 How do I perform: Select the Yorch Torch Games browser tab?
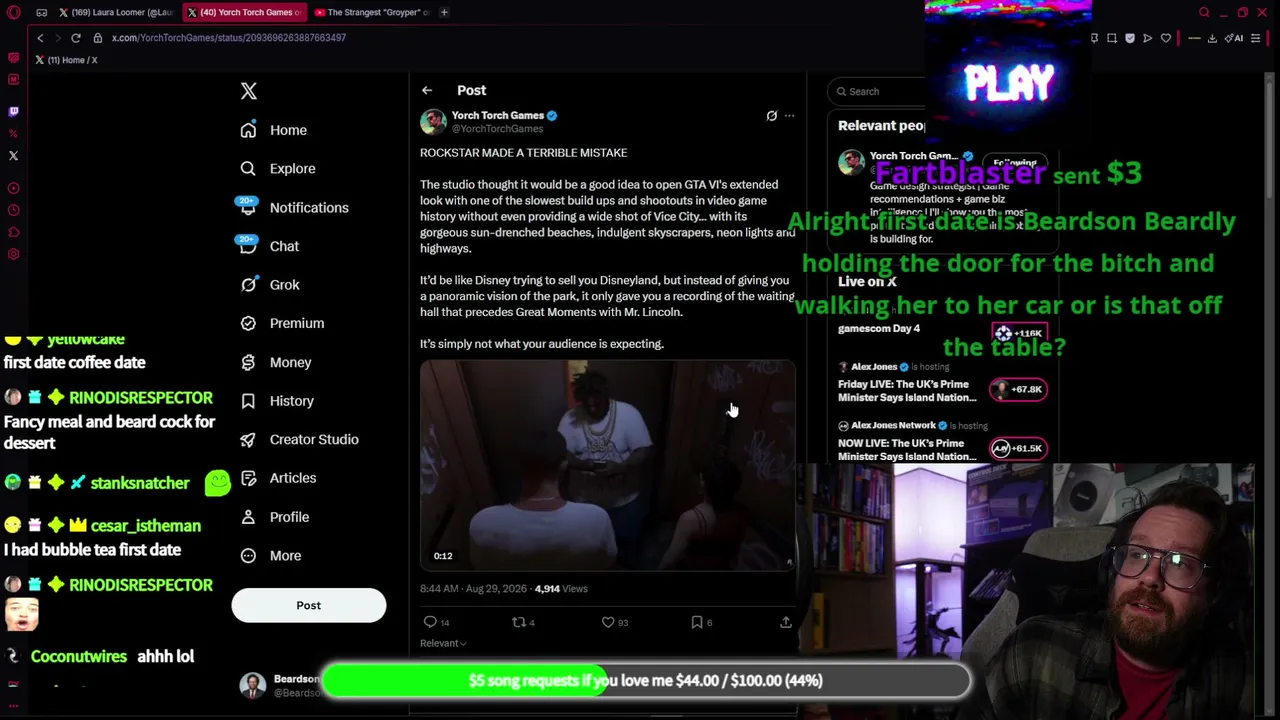pyautogui.click(x=244, y=12)
